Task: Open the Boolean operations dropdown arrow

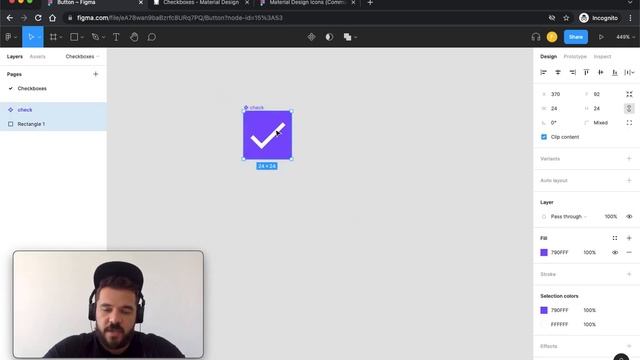Action: [356, 38]
